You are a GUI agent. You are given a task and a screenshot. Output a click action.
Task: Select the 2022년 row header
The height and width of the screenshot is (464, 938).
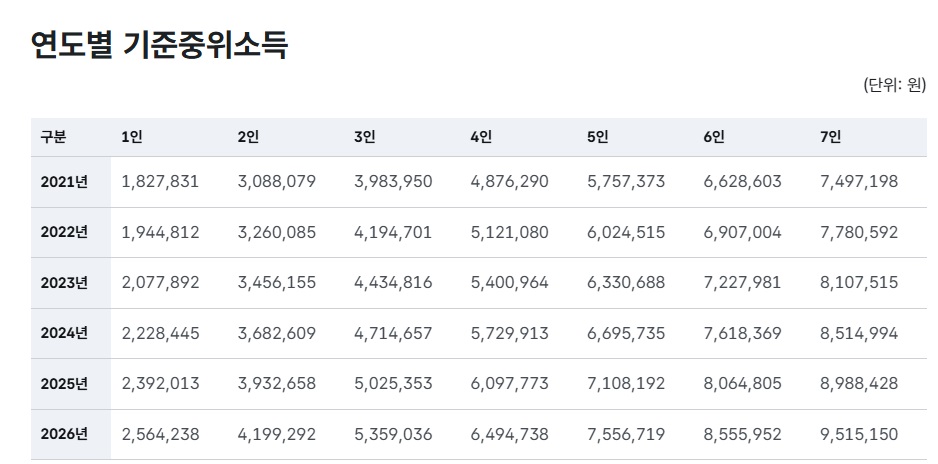pos(64,232)
